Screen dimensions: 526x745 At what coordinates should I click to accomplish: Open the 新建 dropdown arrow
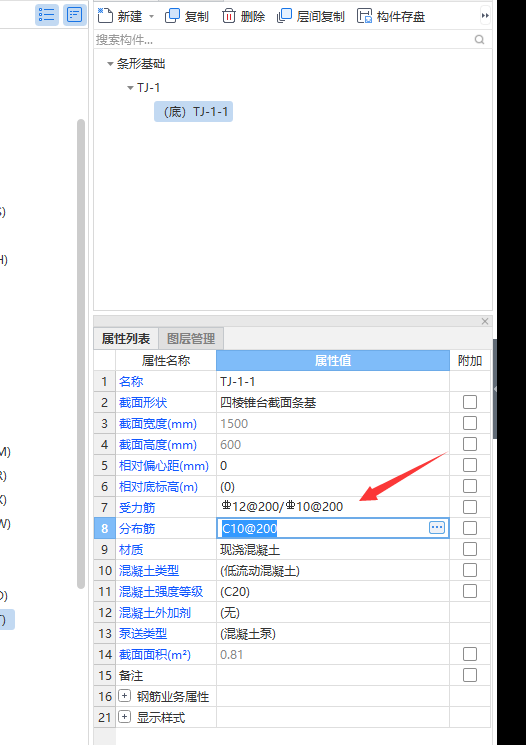point(152,16)
